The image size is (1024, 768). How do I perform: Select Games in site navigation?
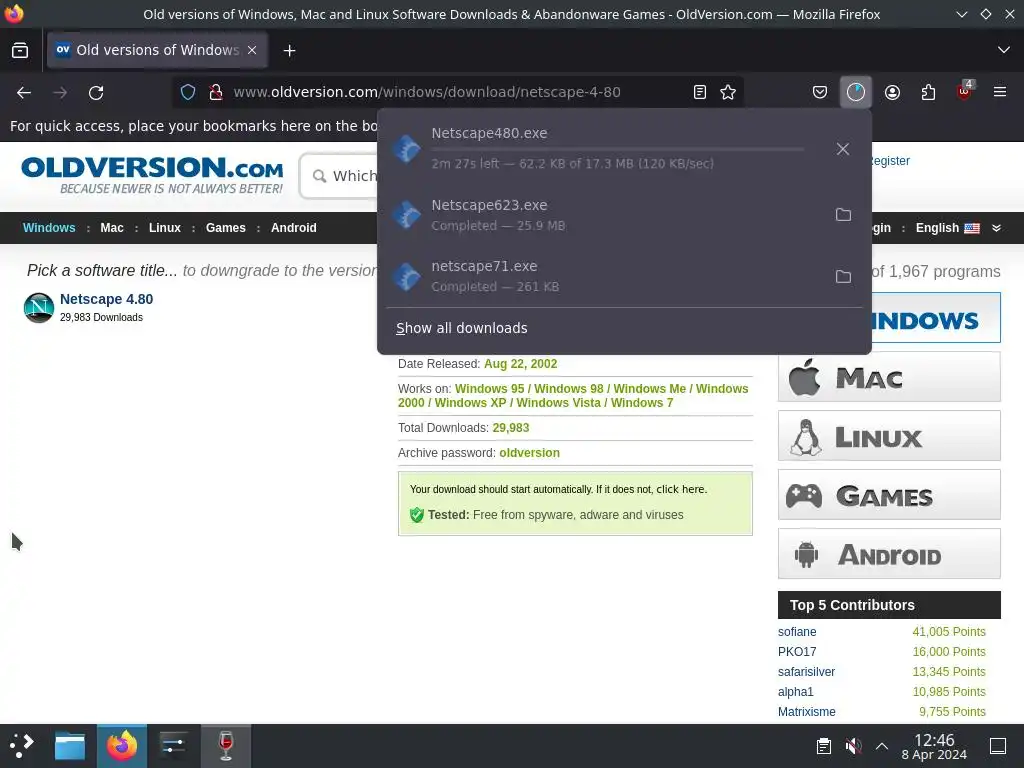[225, 228]
